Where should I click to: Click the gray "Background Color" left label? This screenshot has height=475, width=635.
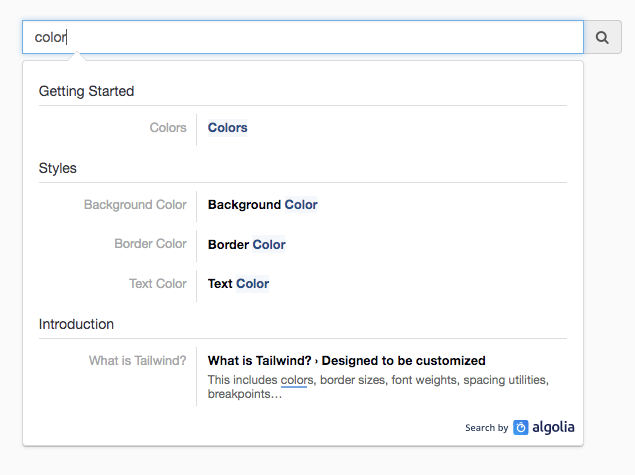pyautogui.click(x=135, y=205)
